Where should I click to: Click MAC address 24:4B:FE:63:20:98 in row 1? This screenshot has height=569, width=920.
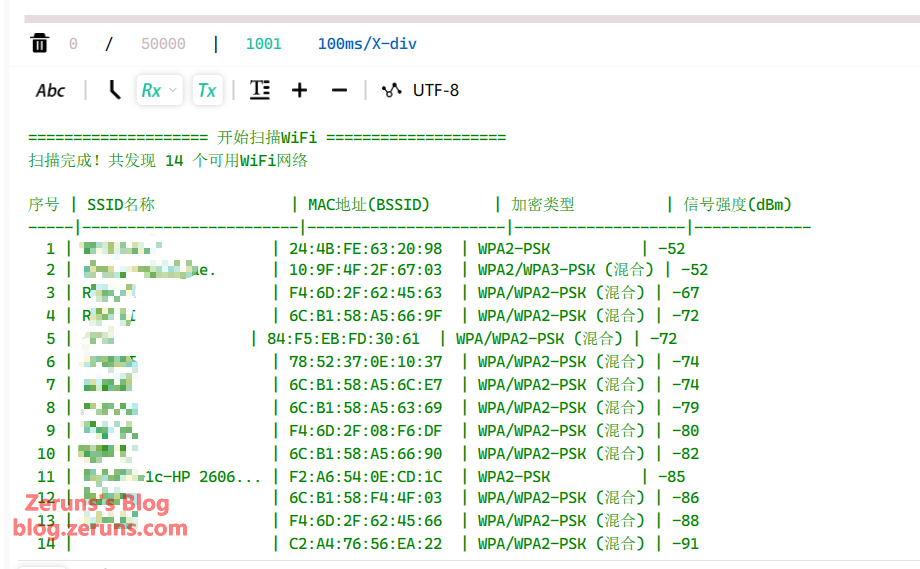click(x=365, y=248)
